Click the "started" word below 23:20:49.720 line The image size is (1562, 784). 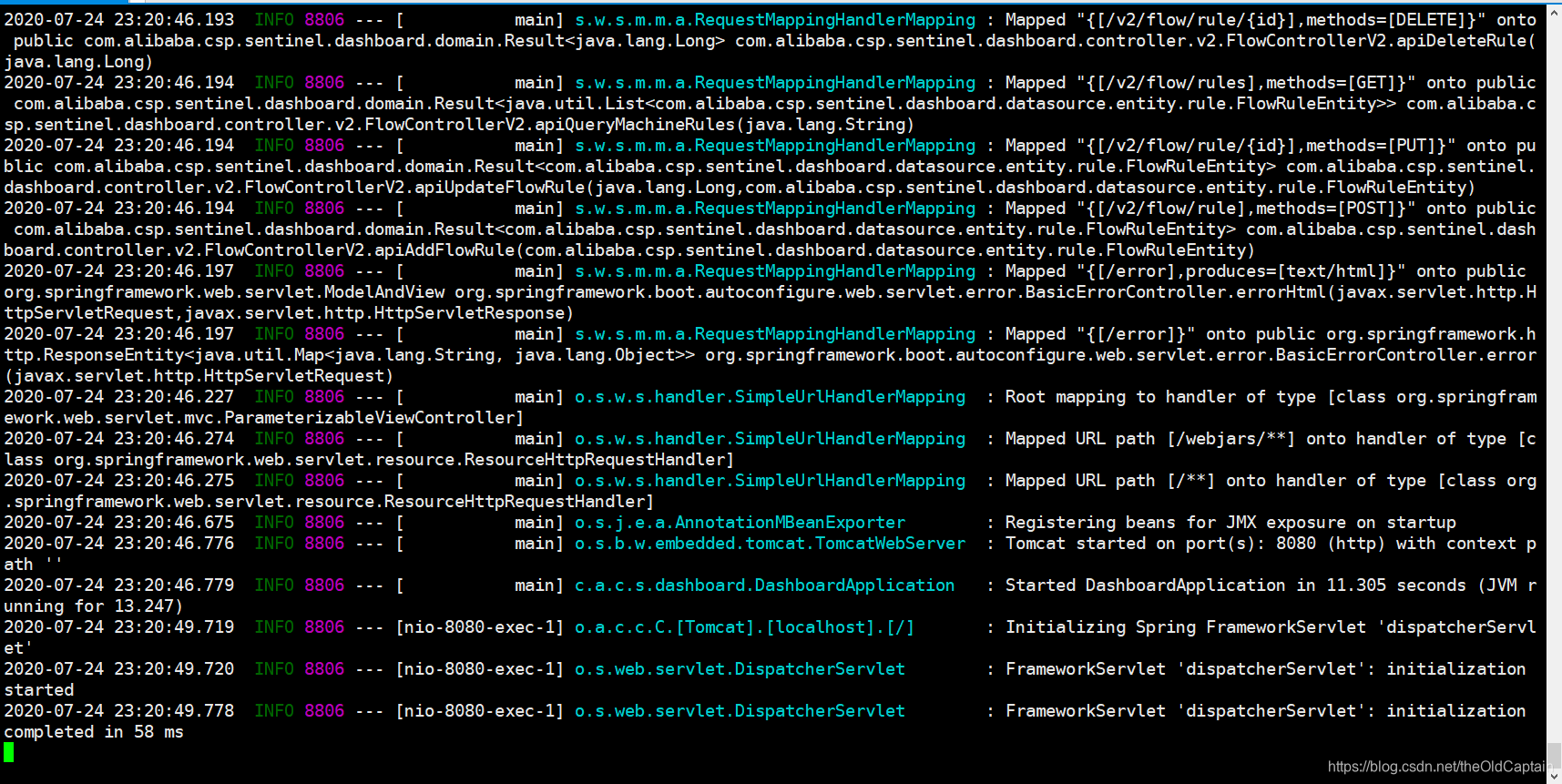click(39, 690)
